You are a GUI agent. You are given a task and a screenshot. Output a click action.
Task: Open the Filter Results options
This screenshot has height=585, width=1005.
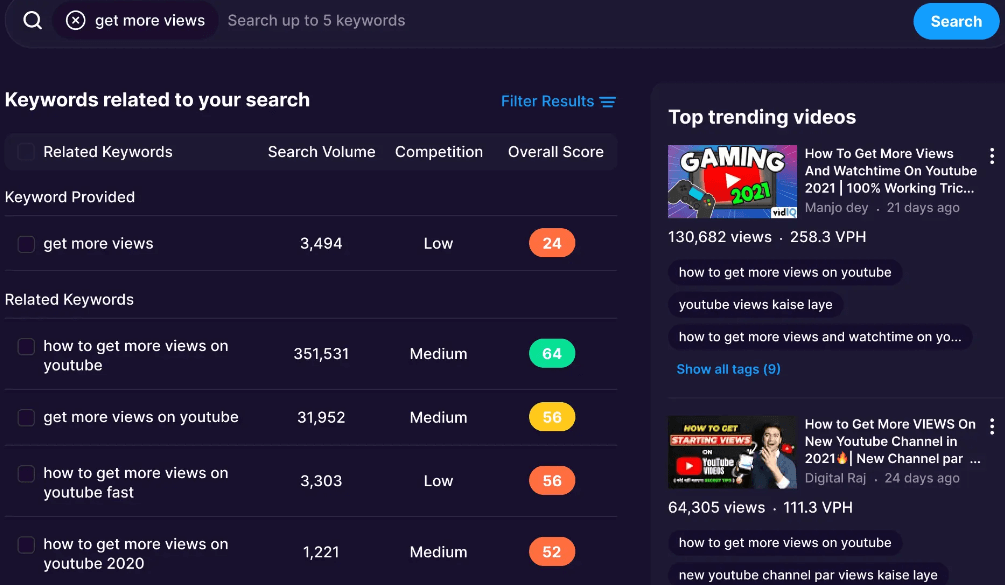(x=547, y=101)
